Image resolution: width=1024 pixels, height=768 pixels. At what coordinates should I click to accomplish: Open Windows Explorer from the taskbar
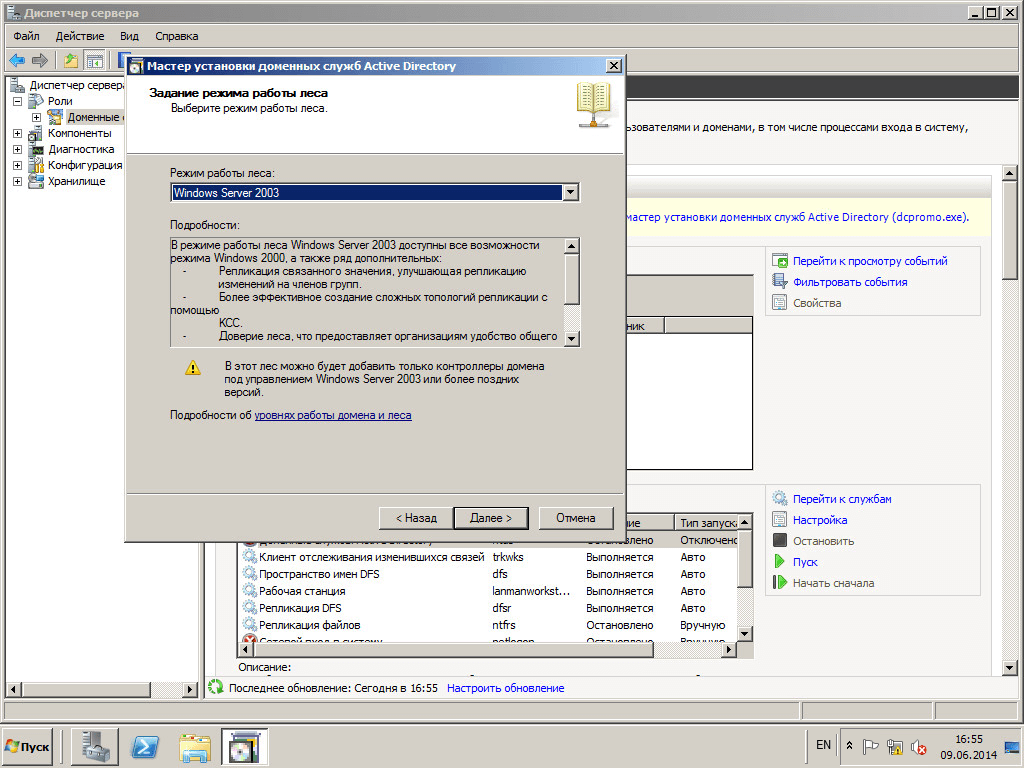point(195,746)
